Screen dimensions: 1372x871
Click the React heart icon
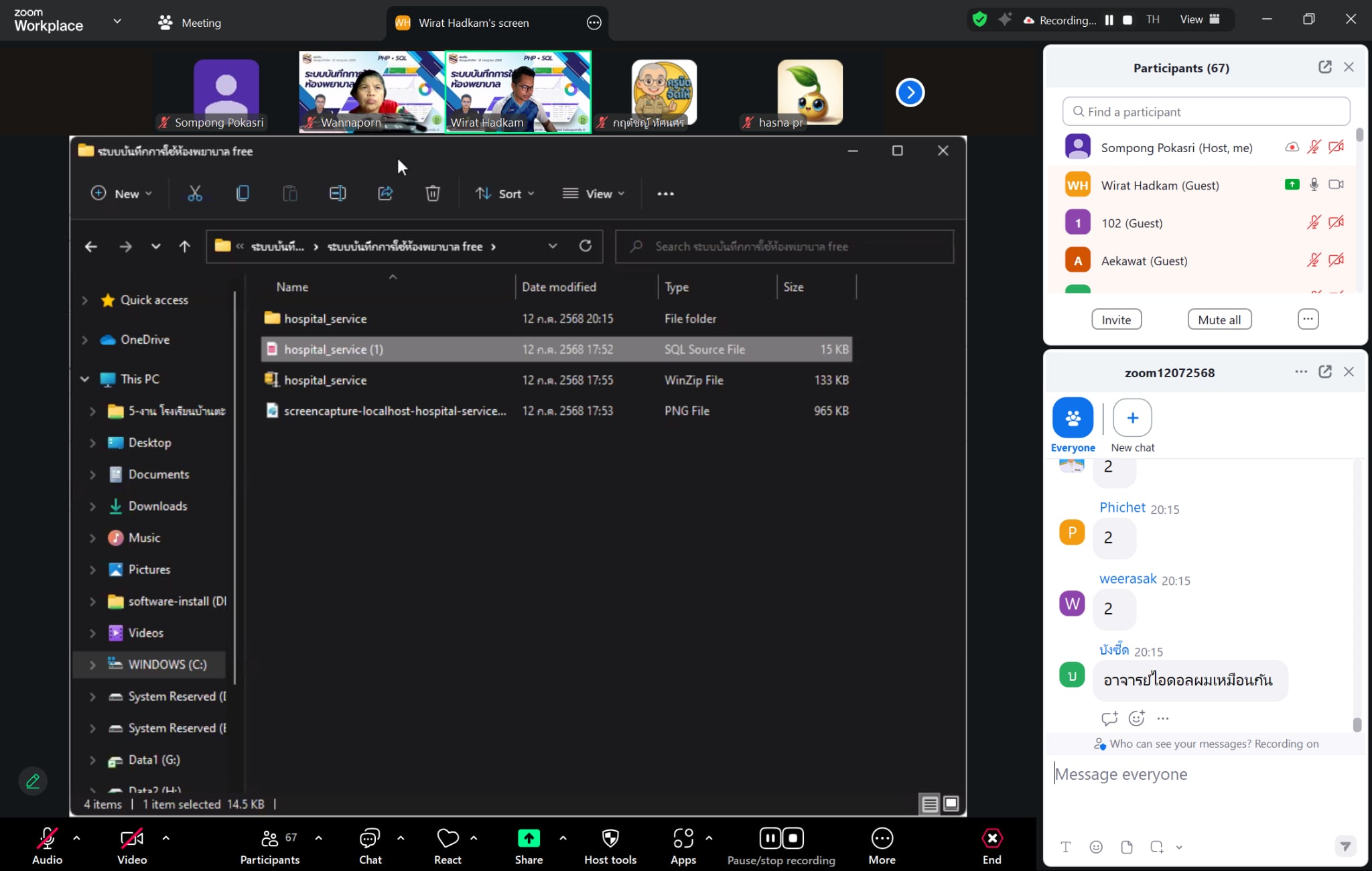tap(448, 838)
